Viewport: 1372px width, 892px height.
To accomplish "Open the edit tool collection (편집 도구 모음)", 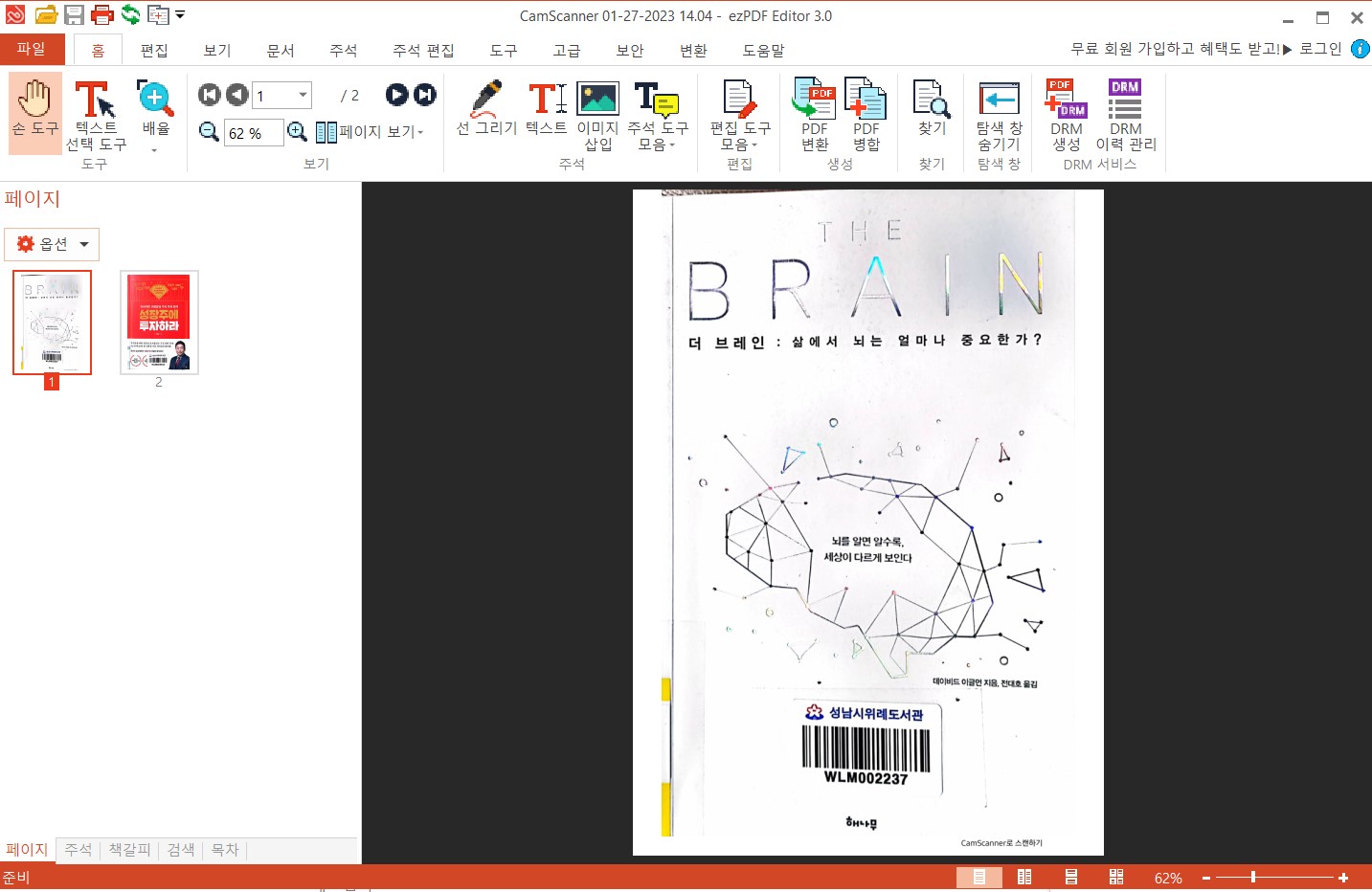I will tap(739, 117).
